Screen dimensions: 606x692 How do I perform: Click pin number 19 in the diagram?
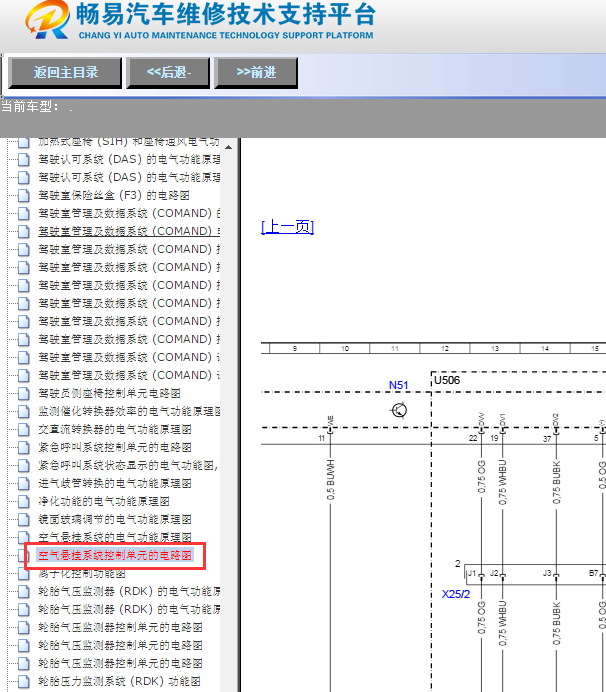coord(494,438)
